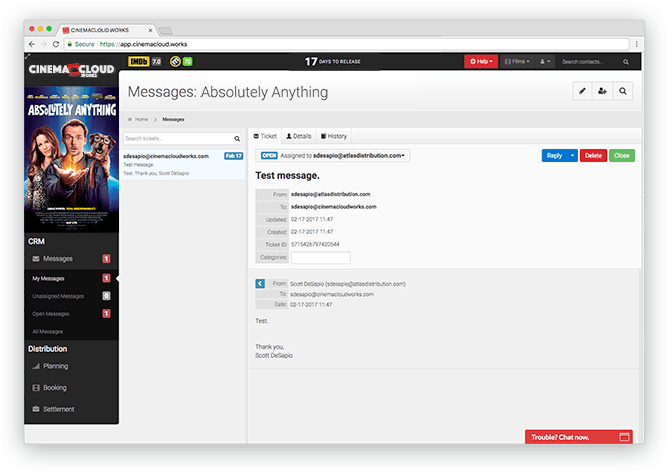Switch to the History tab

[x=334, y=135]
